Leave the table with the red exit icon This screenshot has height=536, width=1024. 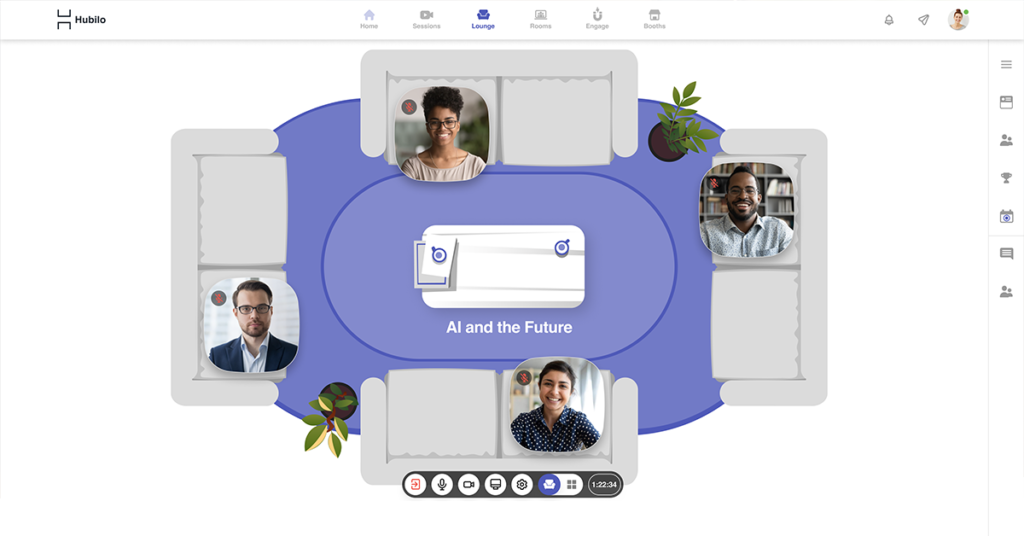click(x=415, y=484)
